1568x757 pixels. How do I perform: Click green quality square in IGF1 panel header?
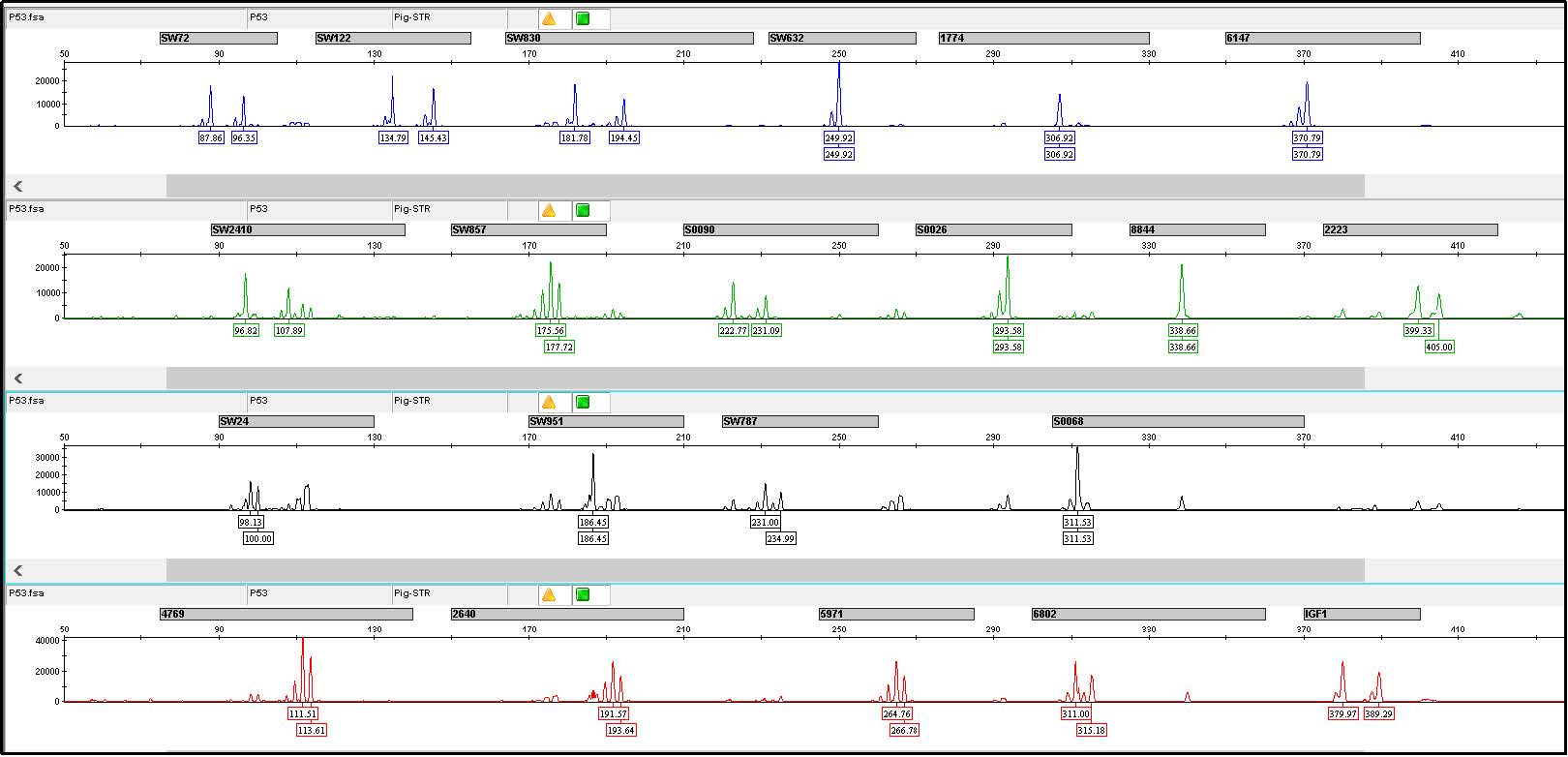click(583, 594)
